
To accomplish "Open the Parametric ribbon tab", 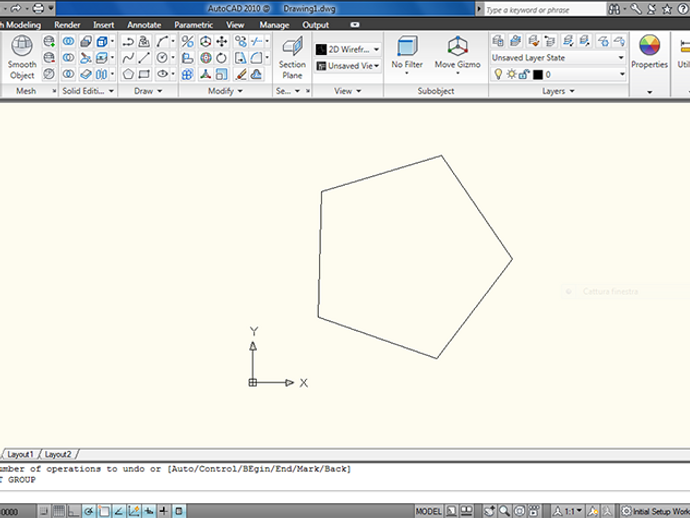I will pos(194,25).
